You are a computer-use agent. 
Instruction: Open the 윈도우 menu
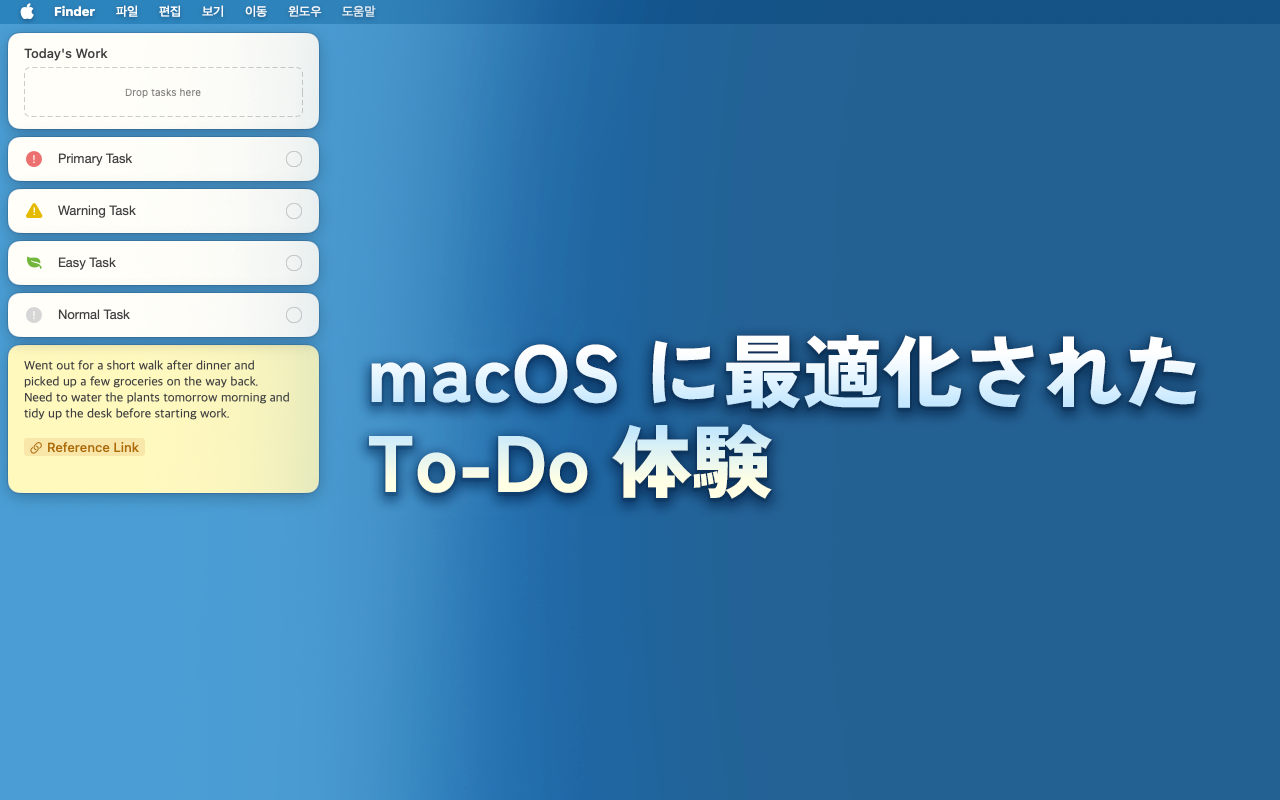(305, 12)
